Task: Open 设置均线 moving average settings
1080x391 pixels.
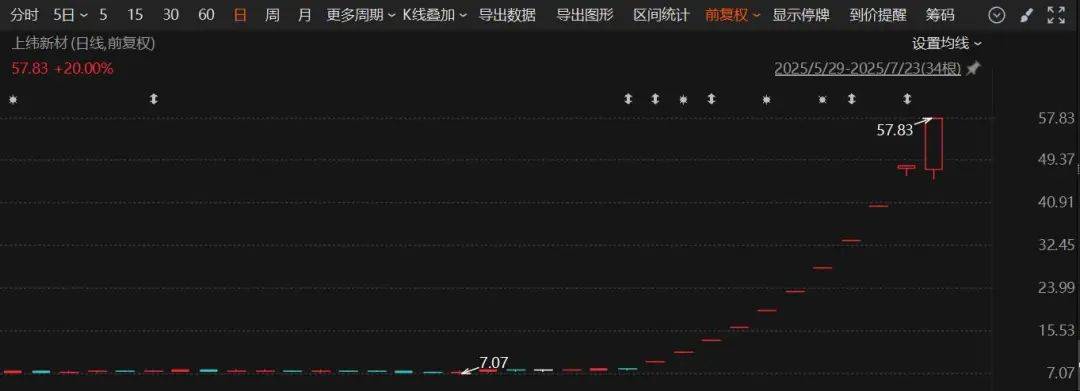Action: [947, 43]
